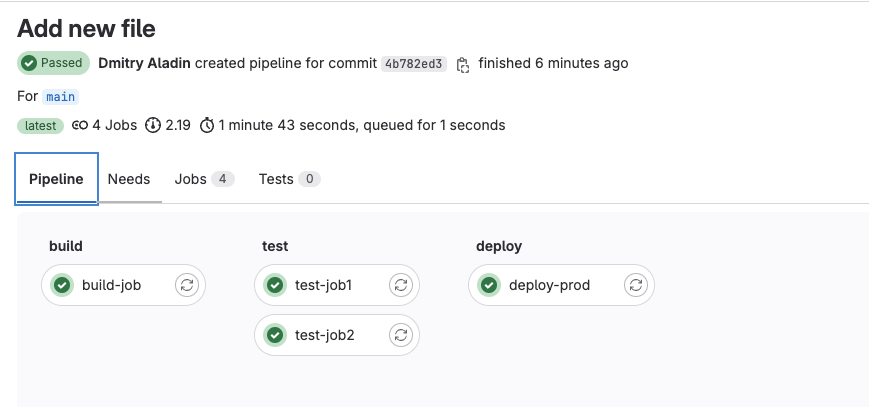Viewport: 869px width, 407px height.
Task: Retry test-job1 using the retry icon
Action: tap(401, 285)
